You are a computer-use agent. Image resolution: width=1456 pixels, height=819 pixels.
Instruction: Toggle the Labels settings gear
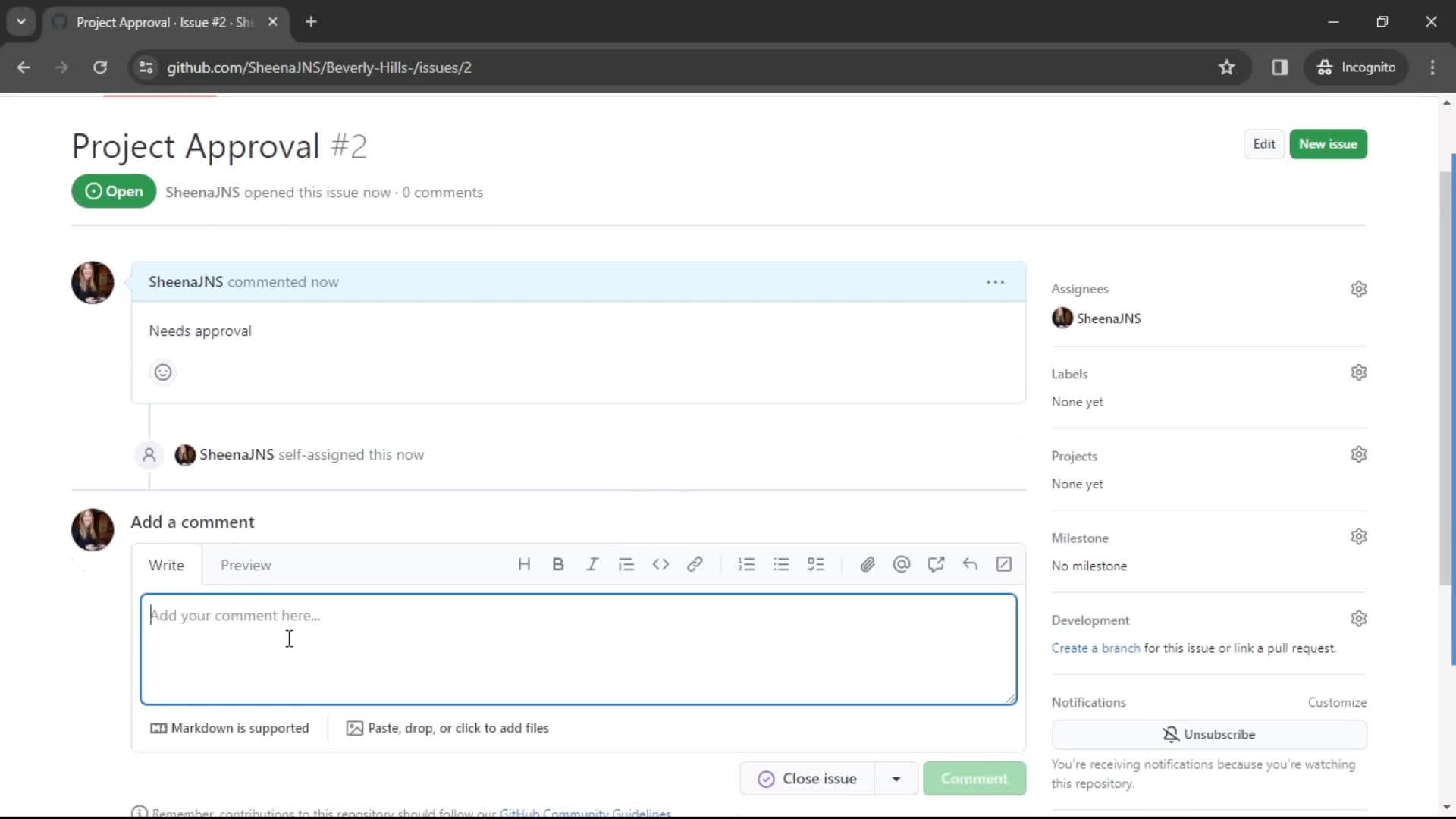pyautogui.click(x=1359, y=372)
